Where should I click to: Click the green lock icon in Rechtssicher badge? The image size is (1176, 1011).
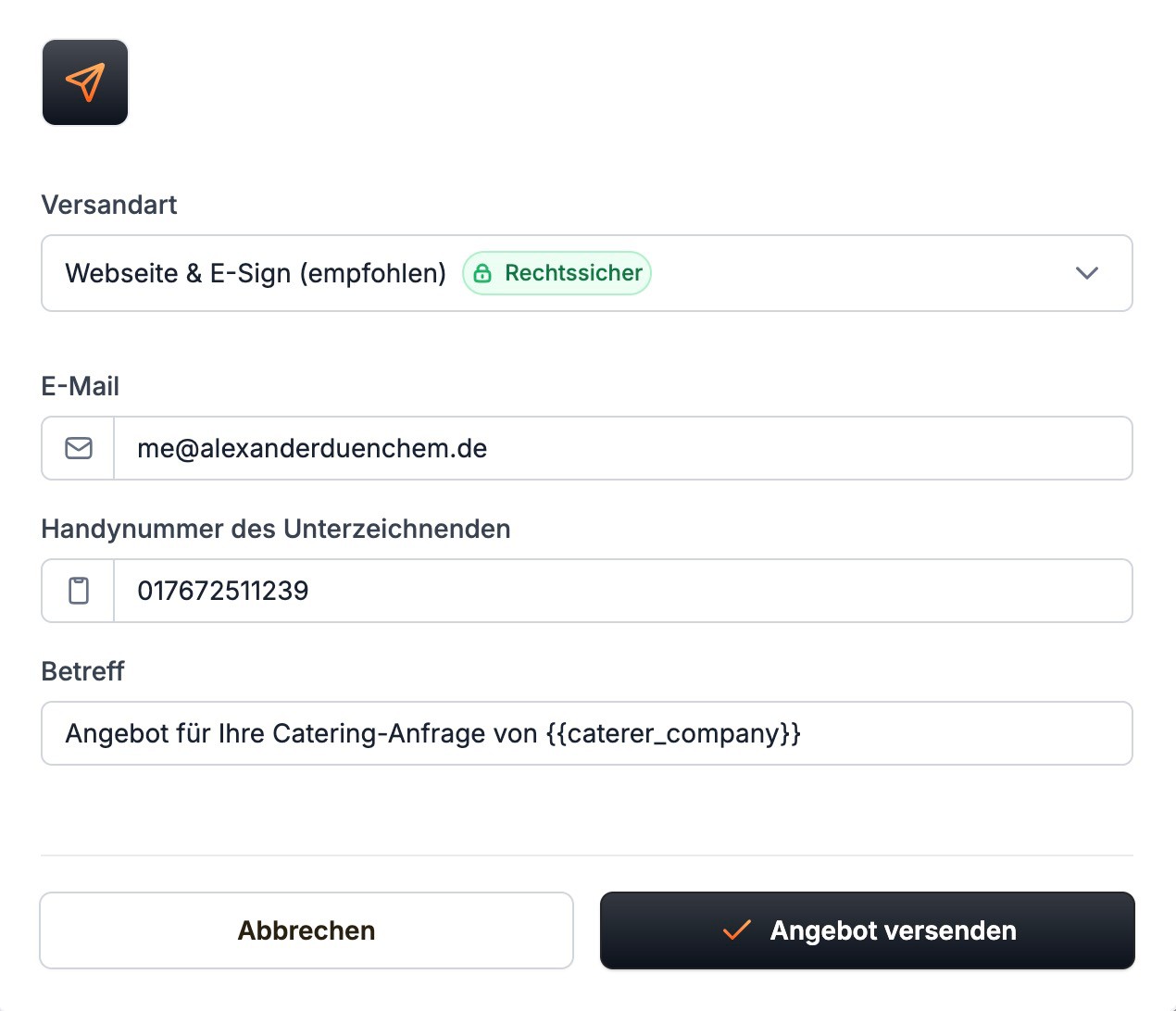[x=482, y=273]
